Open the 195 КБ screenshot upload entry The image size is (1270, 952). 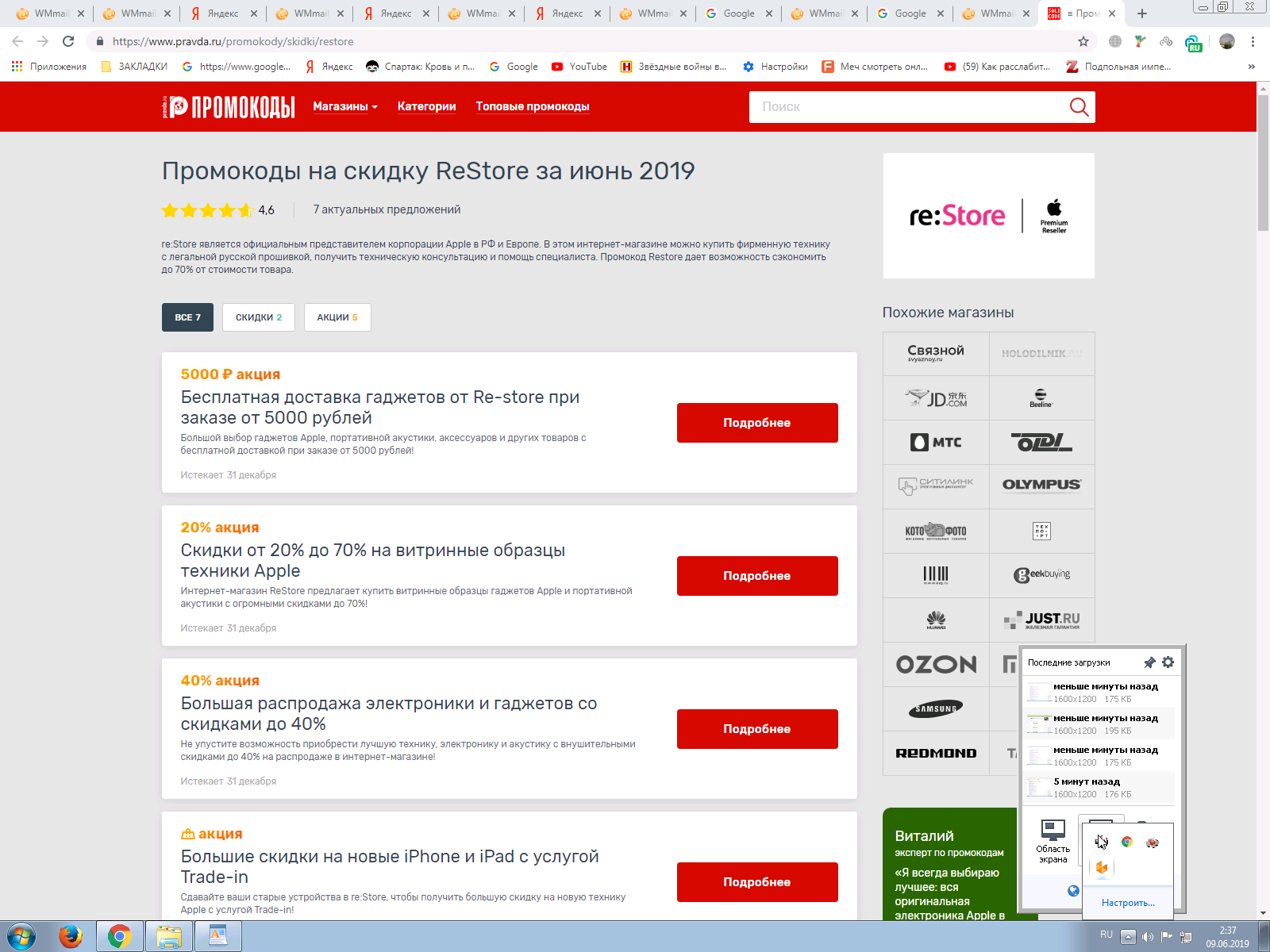tap(1099, 724)
